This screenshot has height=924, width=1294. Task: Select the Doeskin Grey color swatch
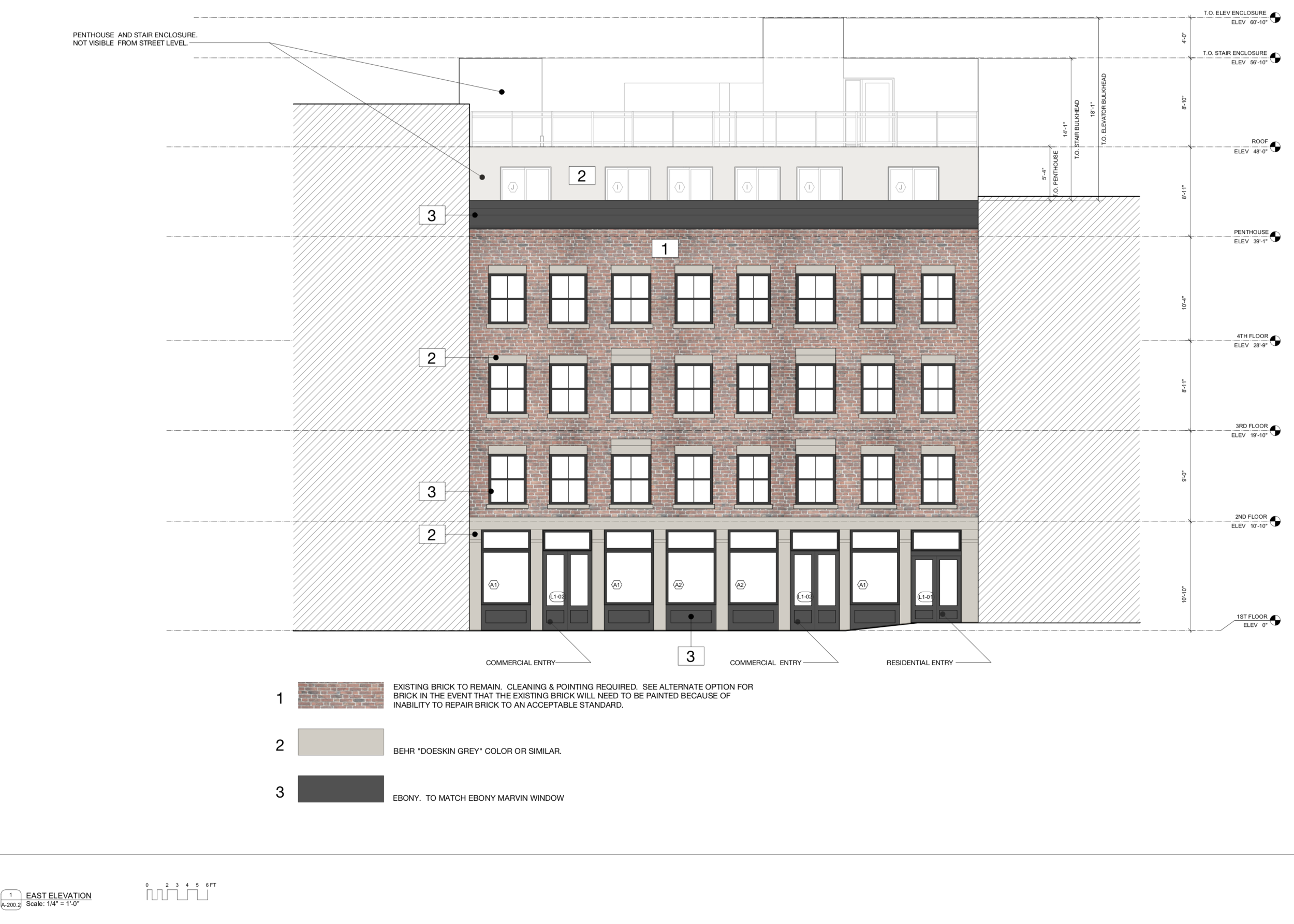coord(341,742)
